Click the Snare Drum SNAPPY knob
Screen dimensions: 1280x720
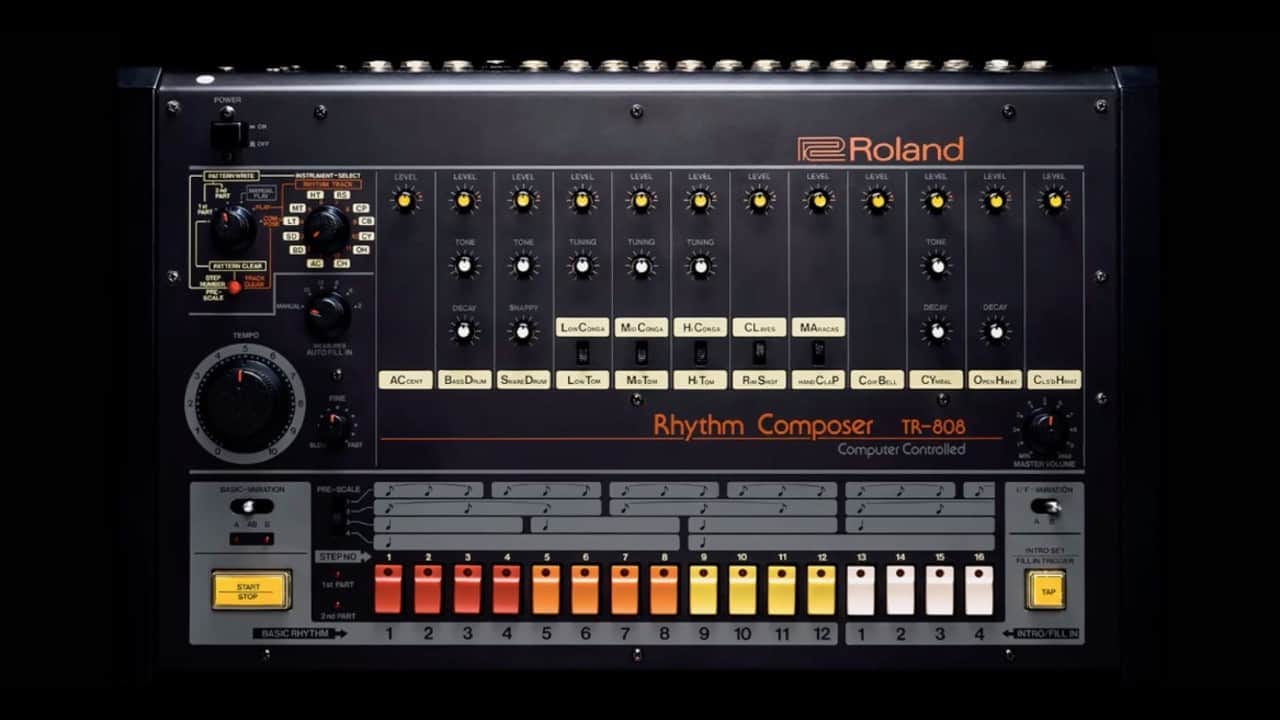523,331
